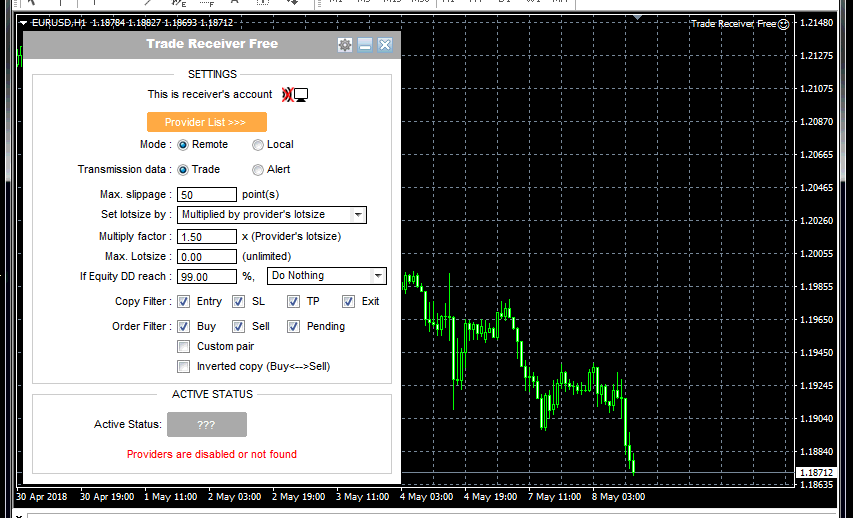This screenshot has height=518, width=853.
Task: Enable Inverted copy (Buy<-->Sell)
Action: pyautogui.click(x=183, y=367)
